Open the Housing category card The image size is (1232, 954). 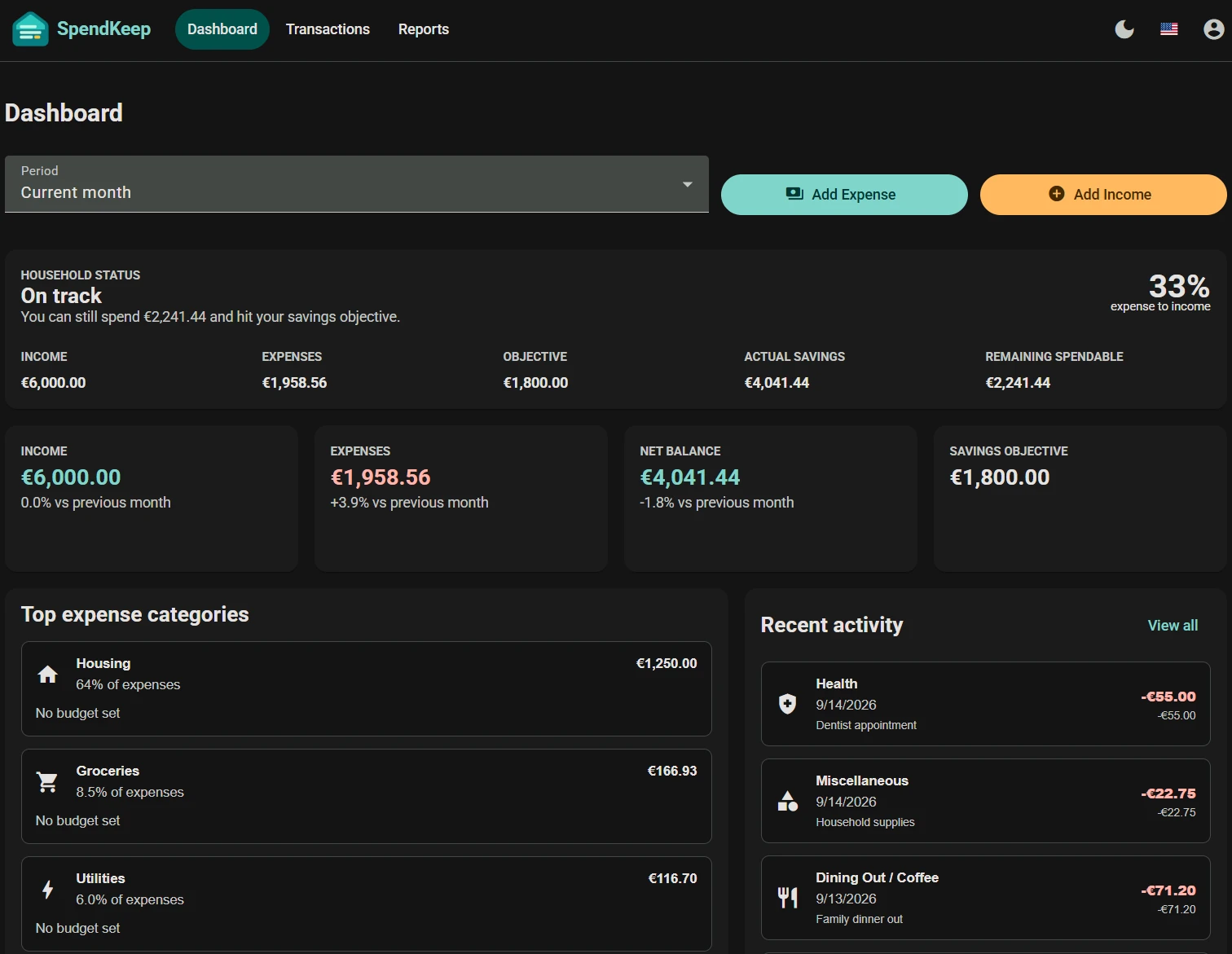pos(367,689)
